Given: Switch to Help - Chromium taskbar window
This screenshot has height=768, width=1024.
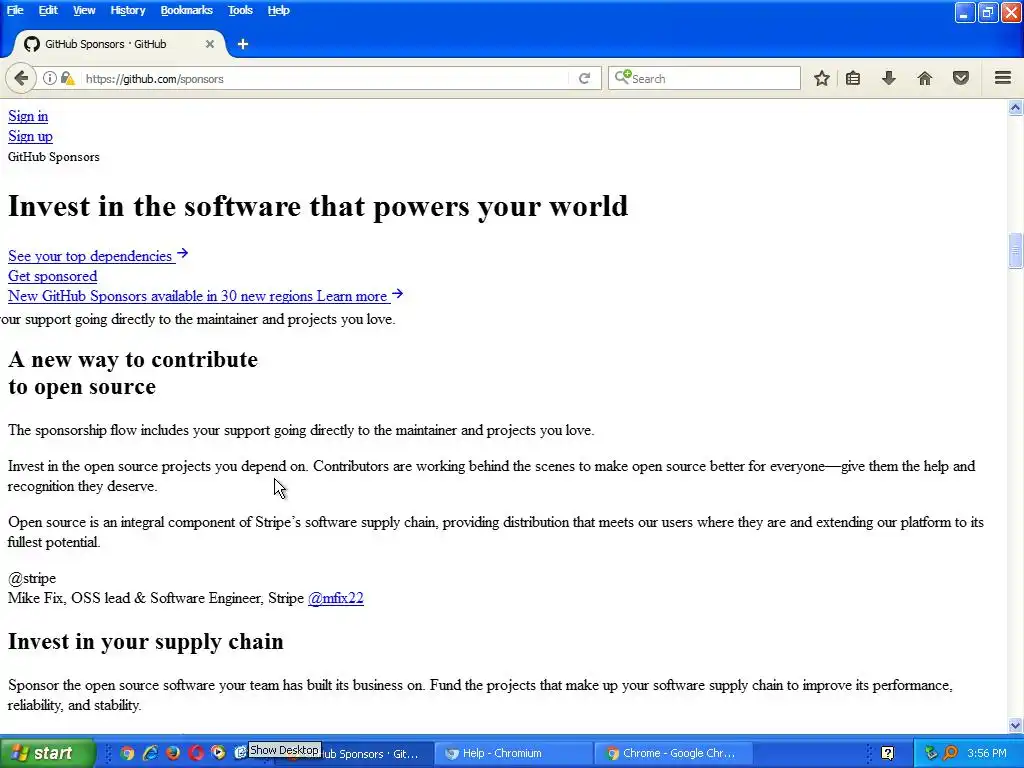Looking at the screenshot, I should [x=514, y=753].
